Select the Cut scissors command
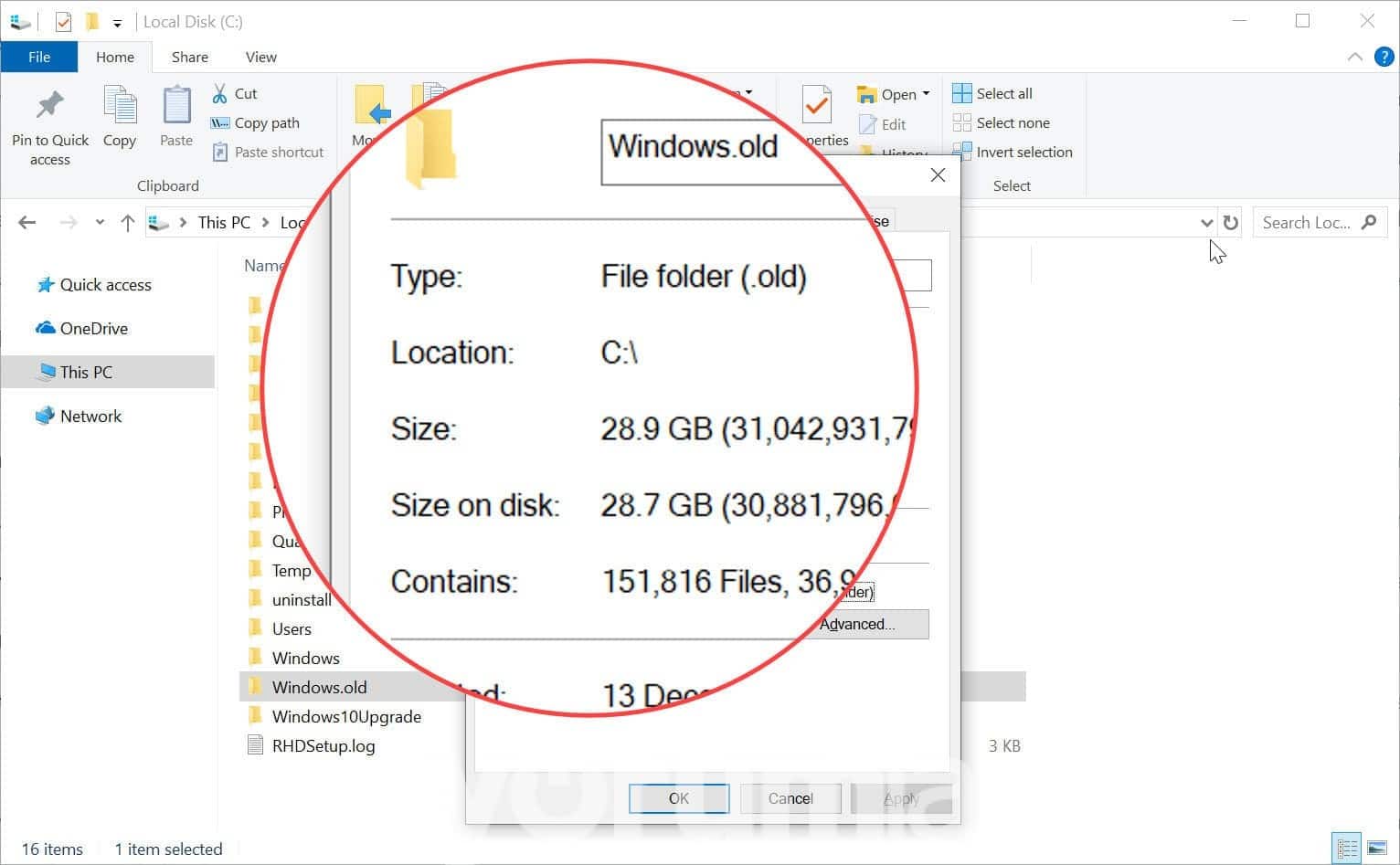Screen dimensions: 1400x865 tap(235, 93)
